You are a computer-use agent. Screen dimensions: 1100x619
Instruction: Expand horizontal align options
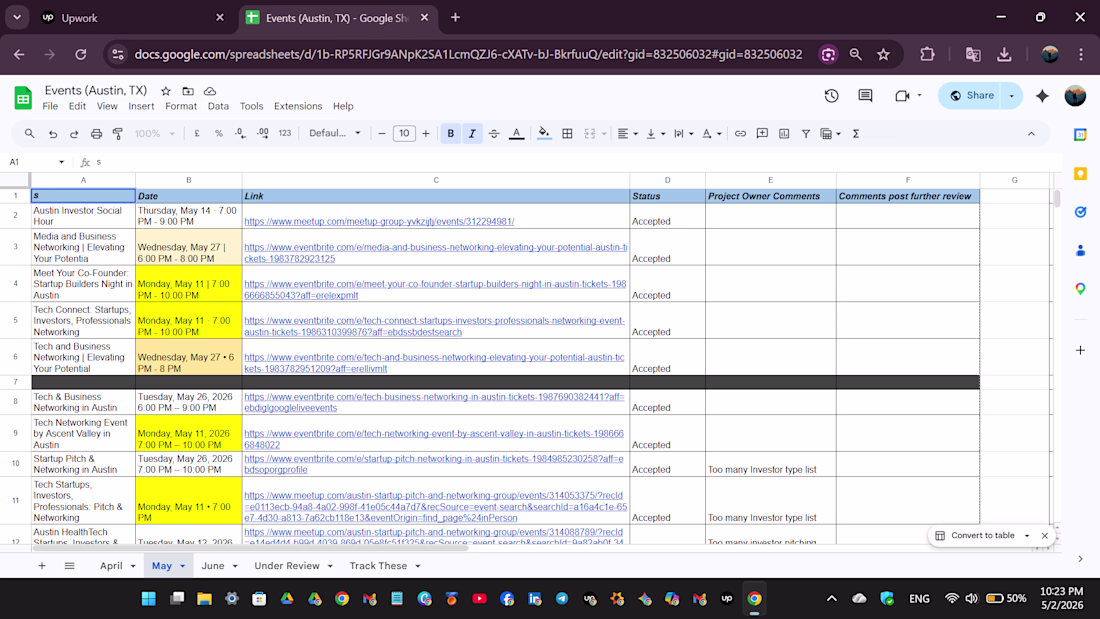tap(636, 133)
